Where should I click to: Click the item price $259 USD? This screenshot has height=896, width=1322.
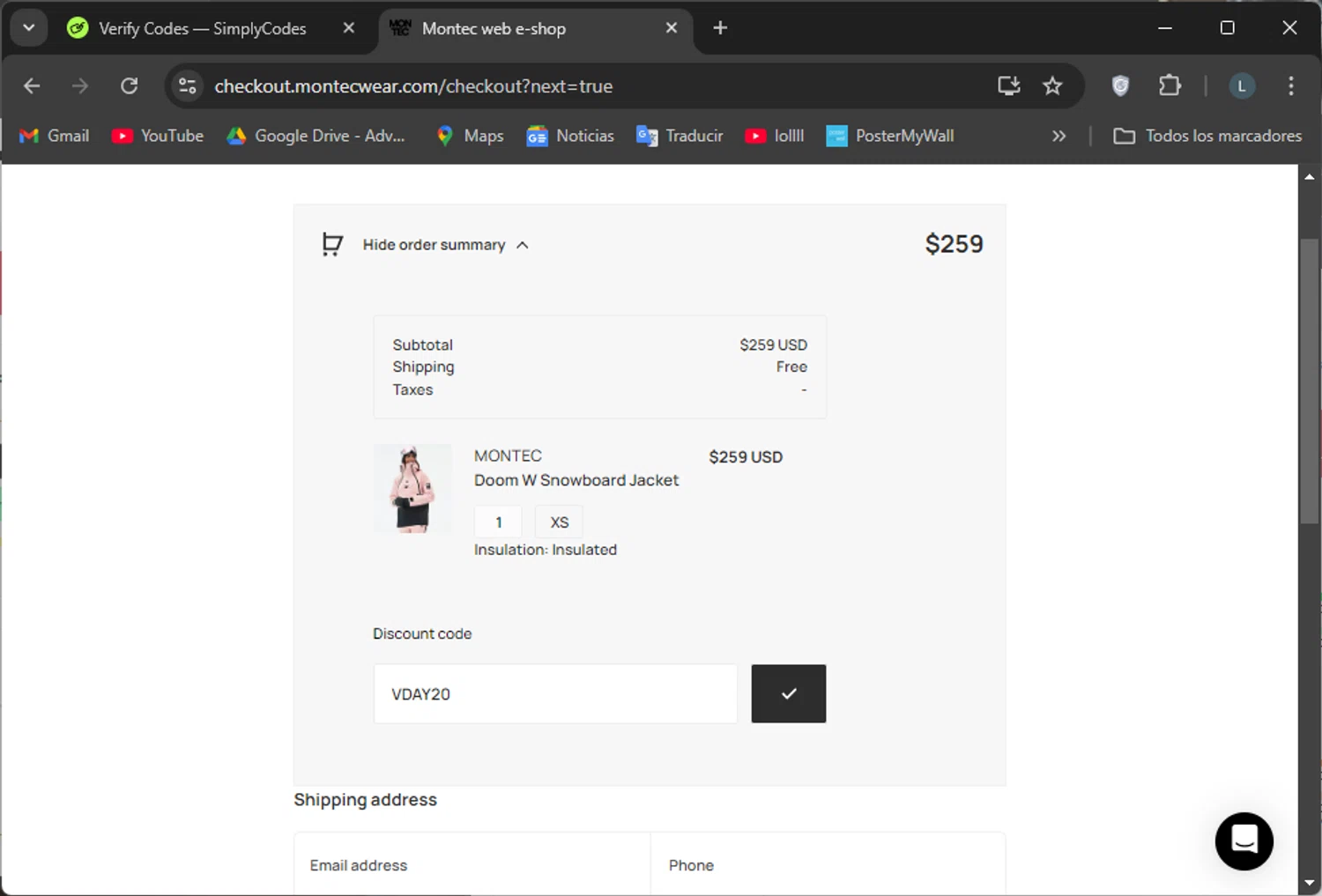[746, 457]
